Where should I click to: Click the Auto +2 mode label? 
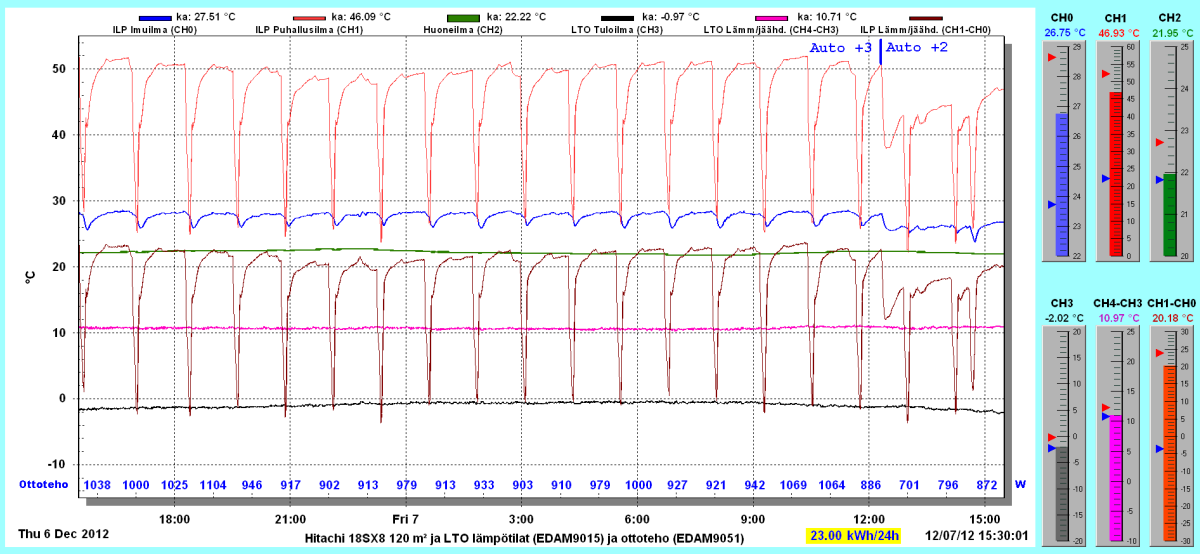pos(917,48)
